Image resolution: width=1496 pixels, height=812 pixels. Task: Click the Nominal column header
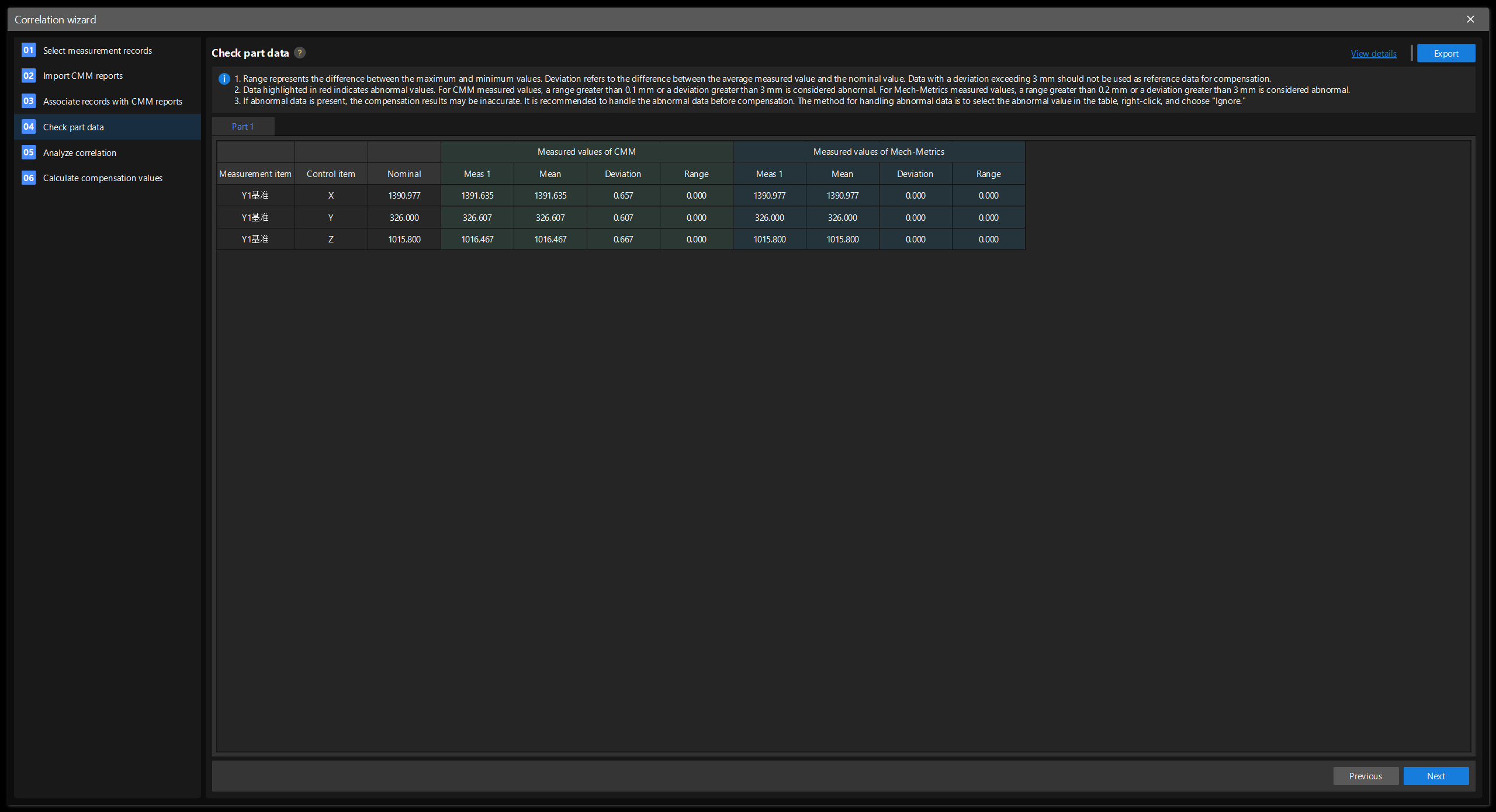(x=404, y=173)
